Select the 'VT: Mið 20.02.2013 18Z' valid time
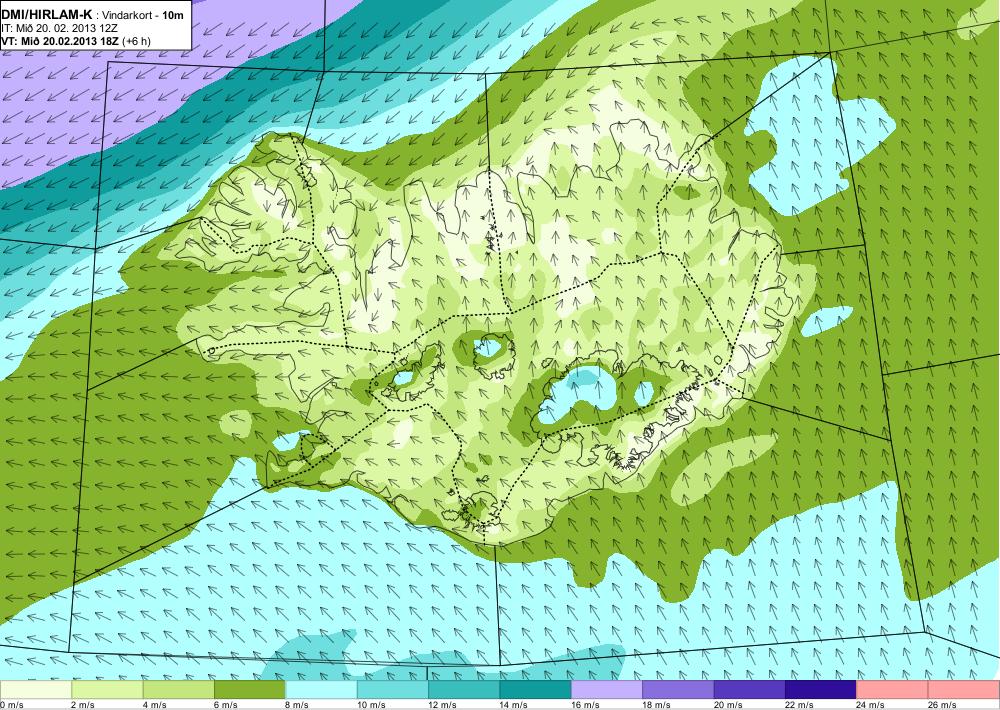 (x=60, y=41)
